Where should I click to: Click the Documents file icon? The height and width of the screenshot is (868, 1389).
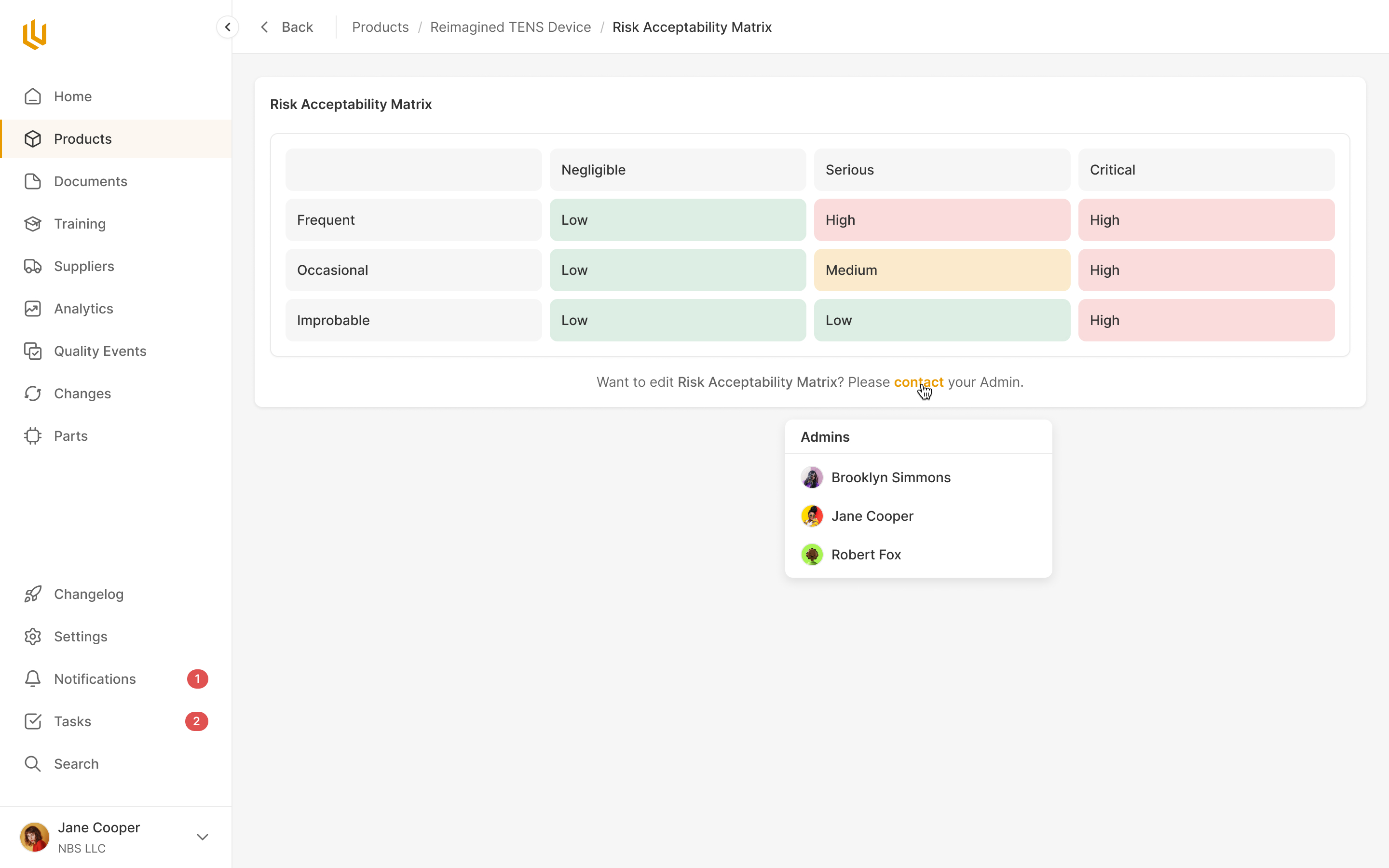33,181
